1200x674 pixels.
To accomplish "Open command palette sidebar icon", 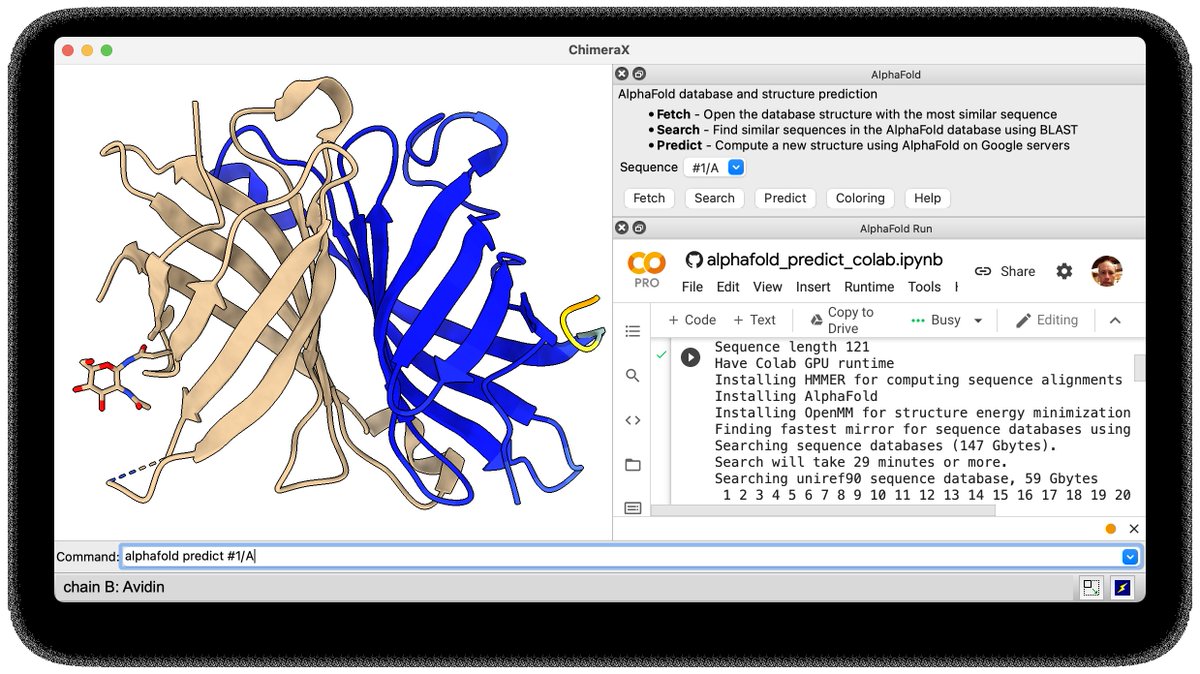I will tap(633, 508).
